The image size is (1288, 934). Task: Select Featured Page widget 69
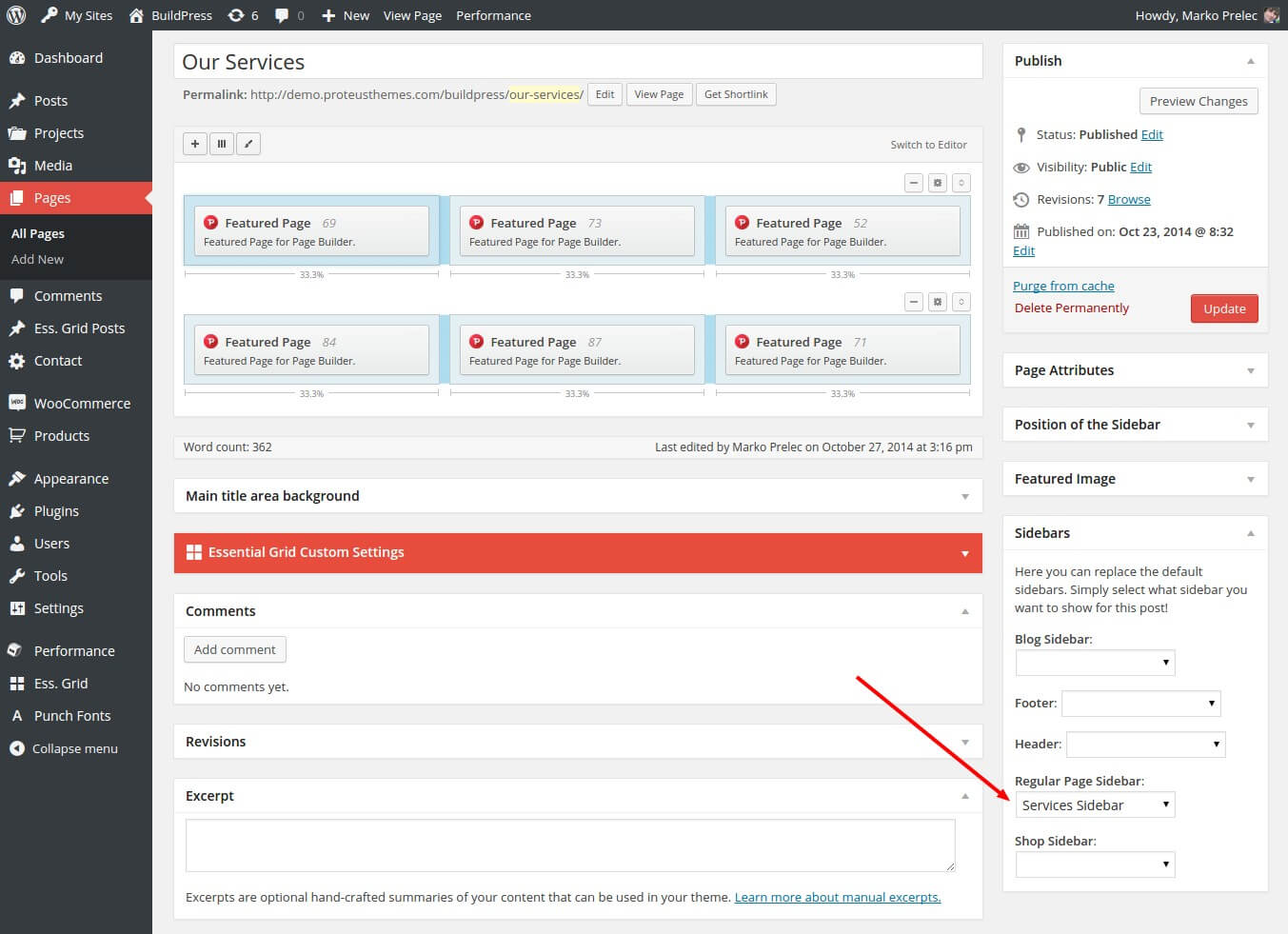pyautogui.click(x=311, y=231)
